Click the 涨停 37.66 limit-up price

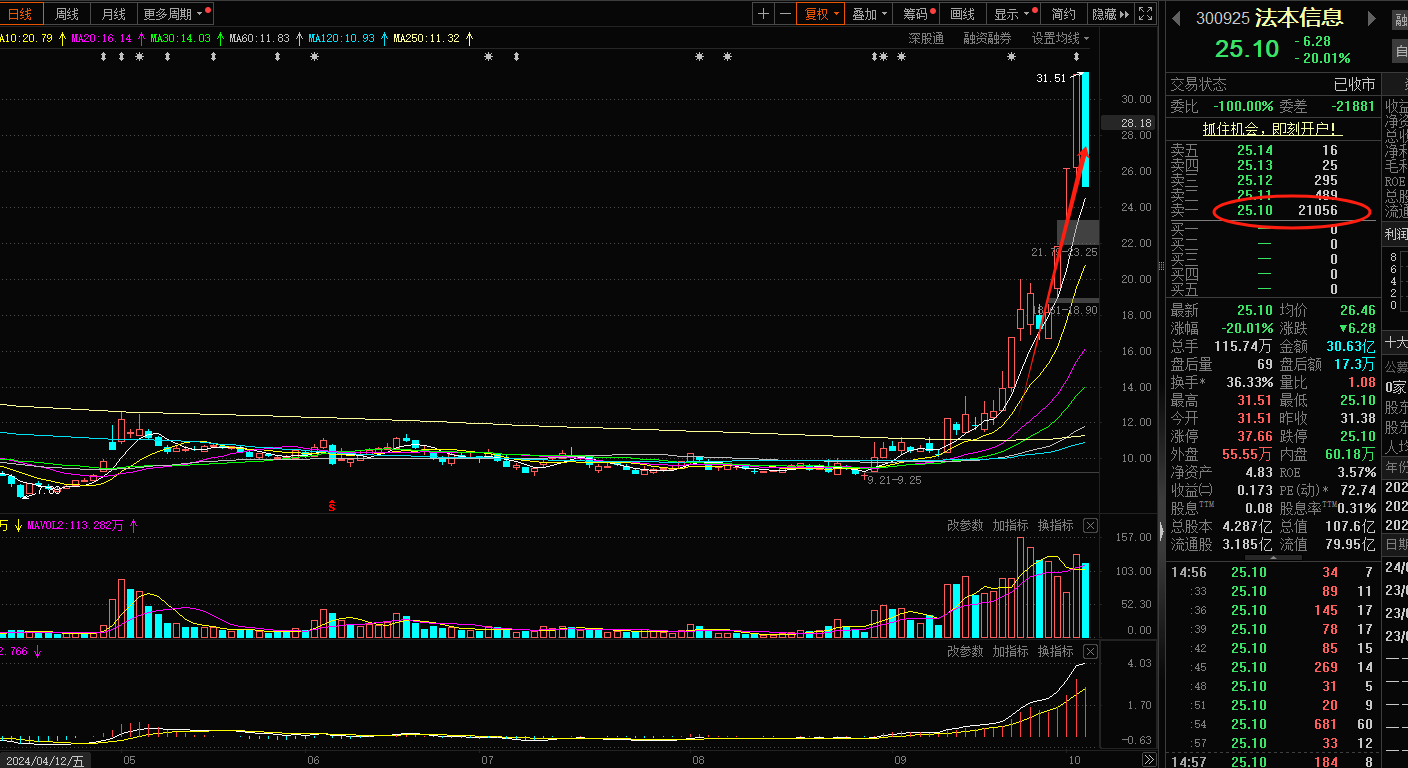coord(1254,436)
